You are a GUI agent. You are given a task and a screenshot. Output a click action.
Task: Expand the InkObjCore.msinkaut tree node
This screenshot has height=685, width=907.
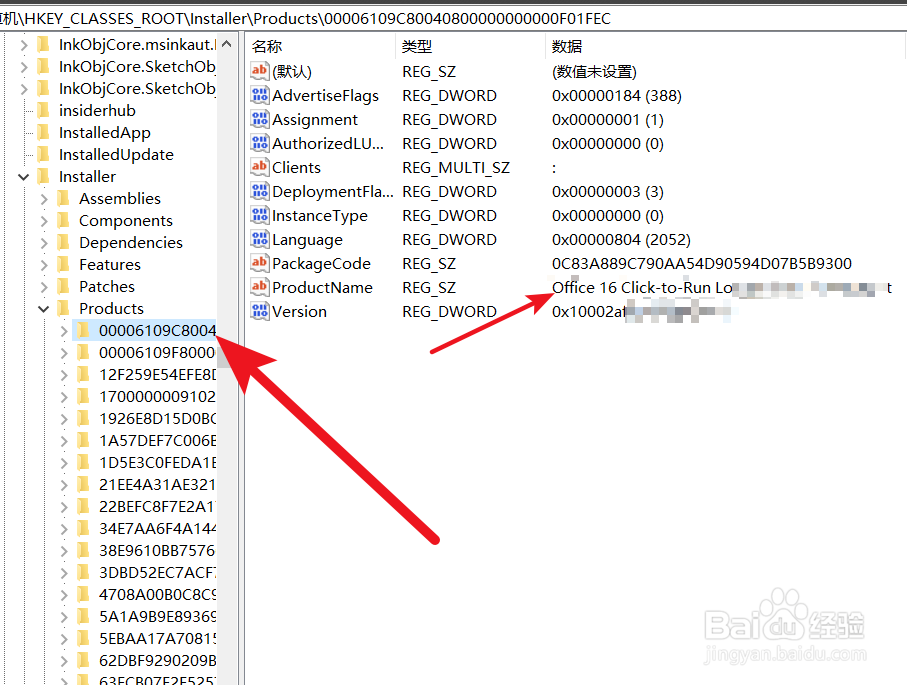[24, 45]
